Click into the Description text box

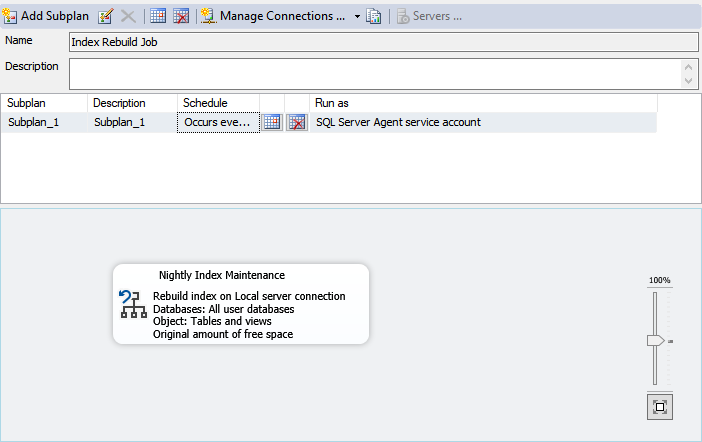[374, 73]
